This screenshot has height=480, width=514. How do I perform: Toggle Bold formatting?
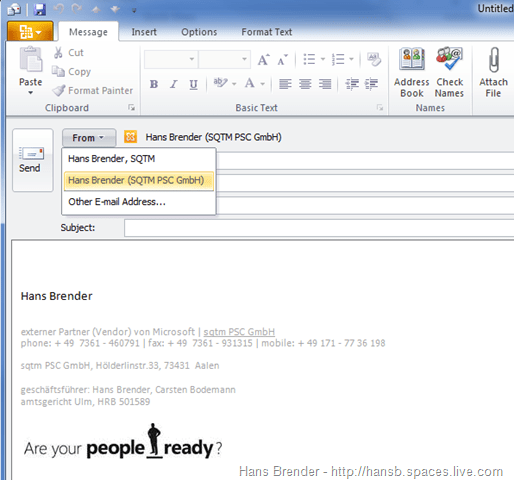(x=154, y=84)
